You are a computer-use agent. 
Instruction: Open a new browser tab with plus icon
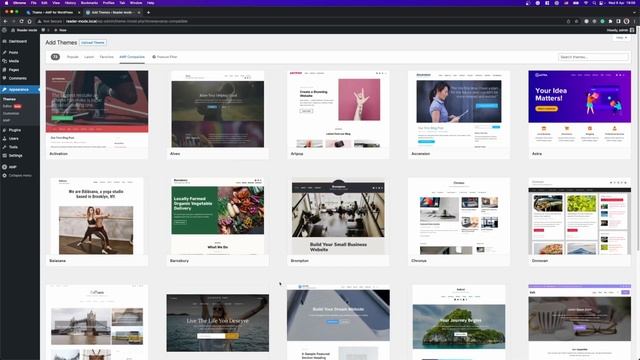tap(148, 13)
